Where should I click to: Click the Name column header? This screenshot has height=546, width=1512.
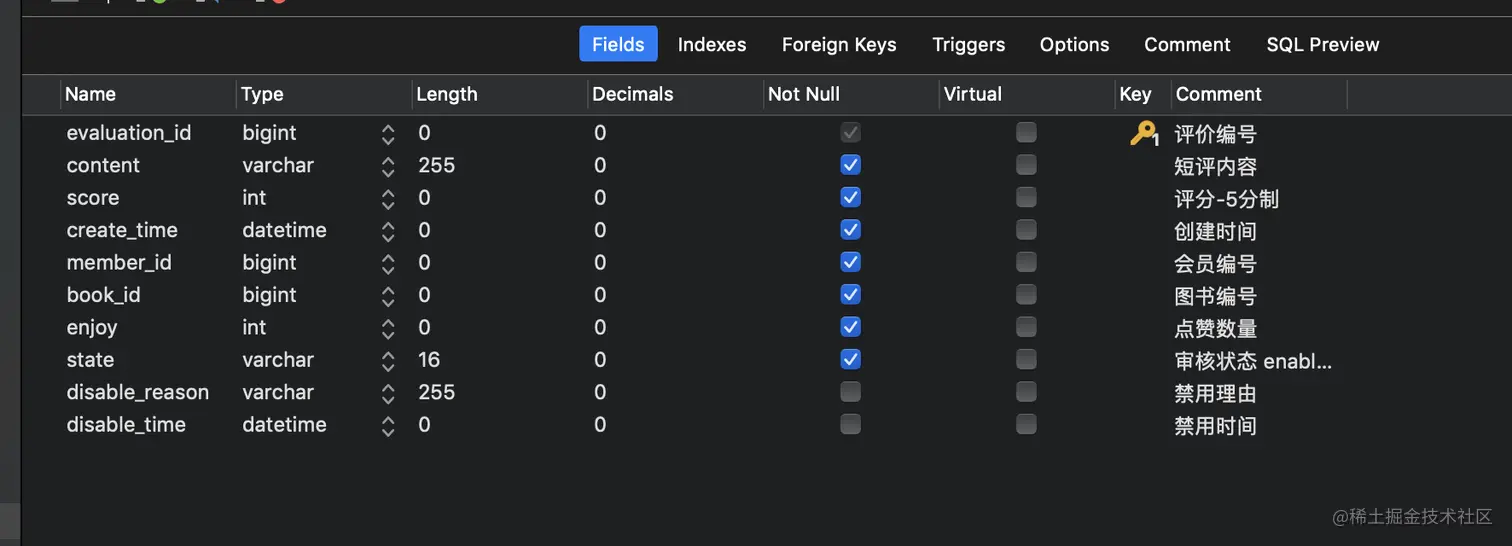(91, 94)
